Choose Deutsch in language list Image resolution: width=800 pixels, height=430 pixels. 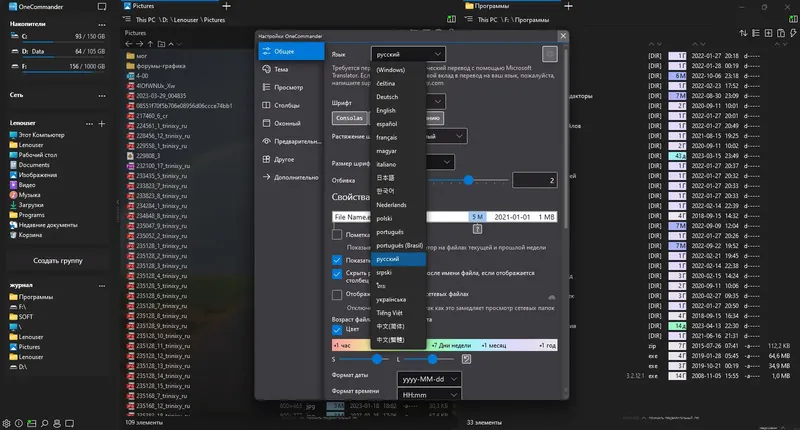click(x=398, y=97)
